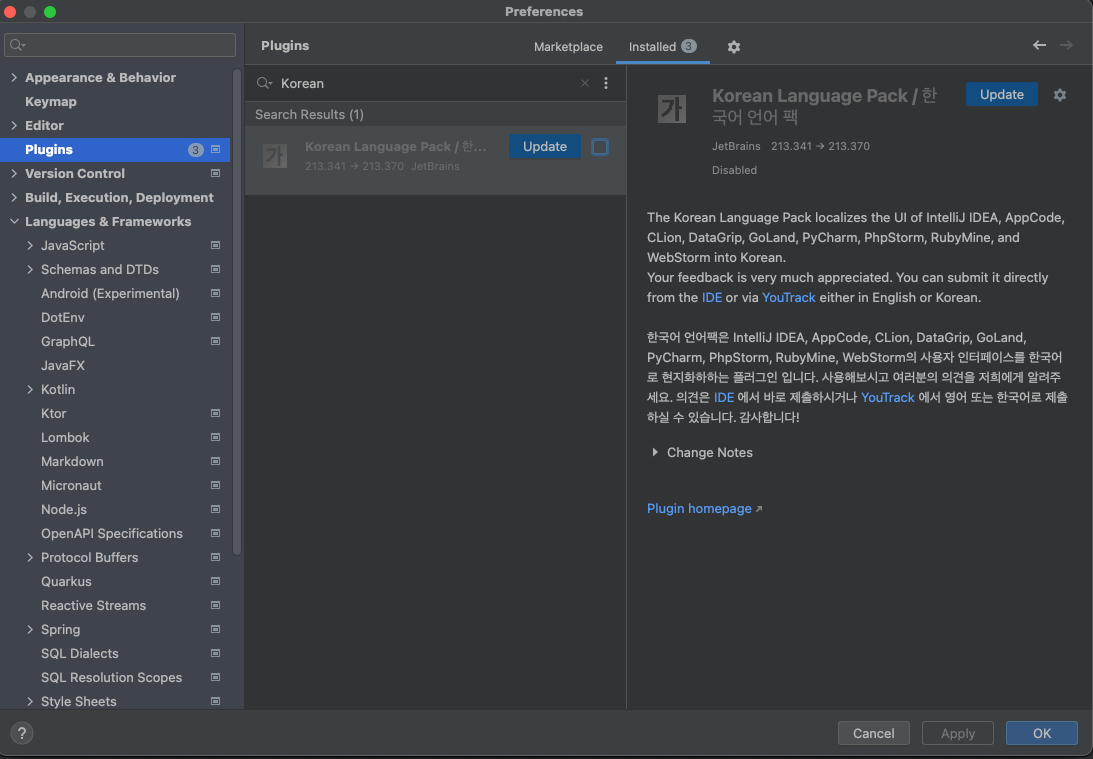Click the large Korean plugin detail icon
1093x759 pixels.
[672, 109]
